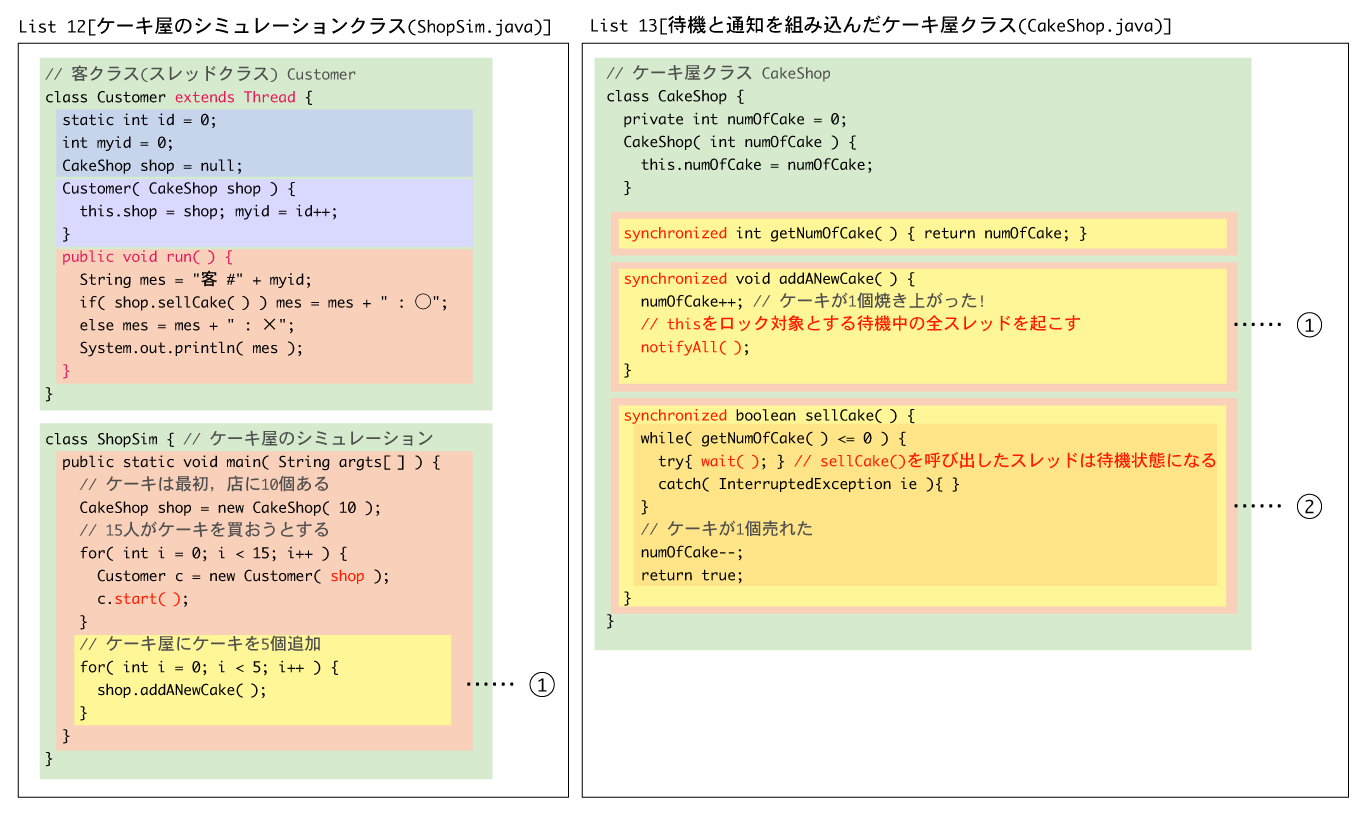Click the red comment '// thisをロック対象とする待機中の全スレッドを起こす'

coord(861,325)
